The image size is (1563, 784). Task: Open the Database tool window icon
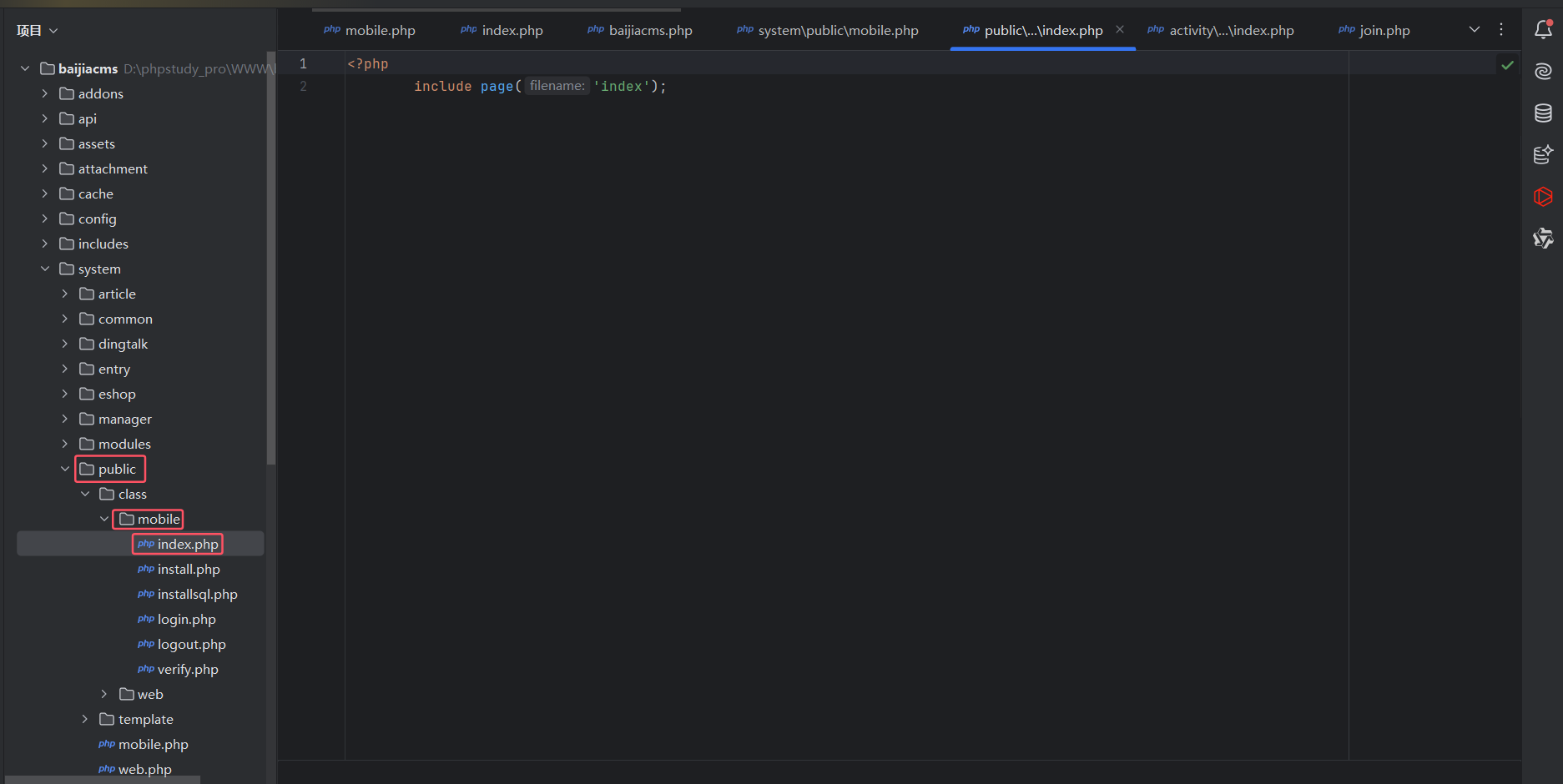click(1543, 113)
